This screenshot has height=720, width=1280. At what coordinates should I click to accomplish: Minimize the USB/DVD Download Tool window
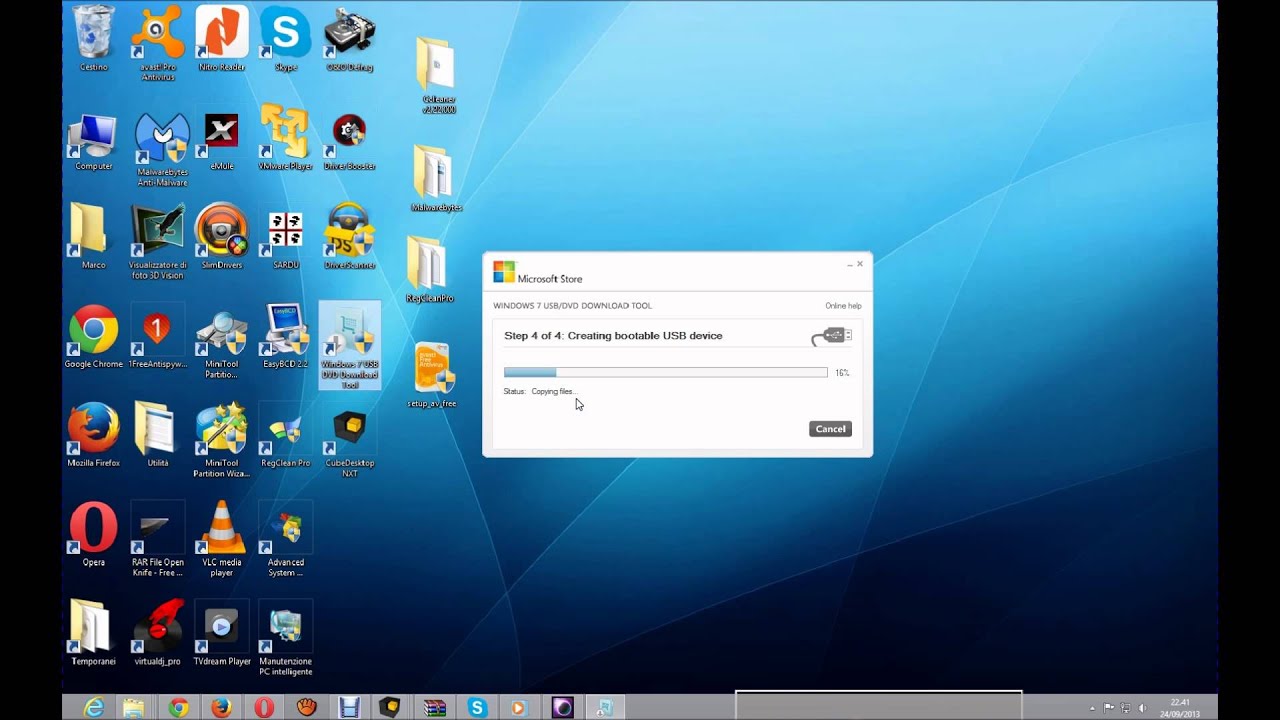850,265
